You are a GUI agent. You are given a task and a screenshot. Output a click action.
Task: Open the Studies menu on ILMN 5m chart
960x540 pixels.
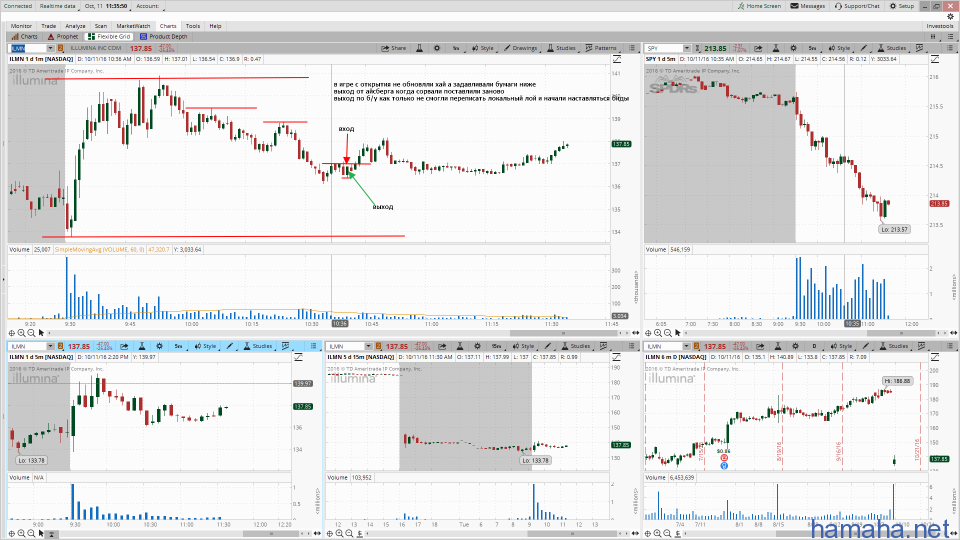point(258,346)
